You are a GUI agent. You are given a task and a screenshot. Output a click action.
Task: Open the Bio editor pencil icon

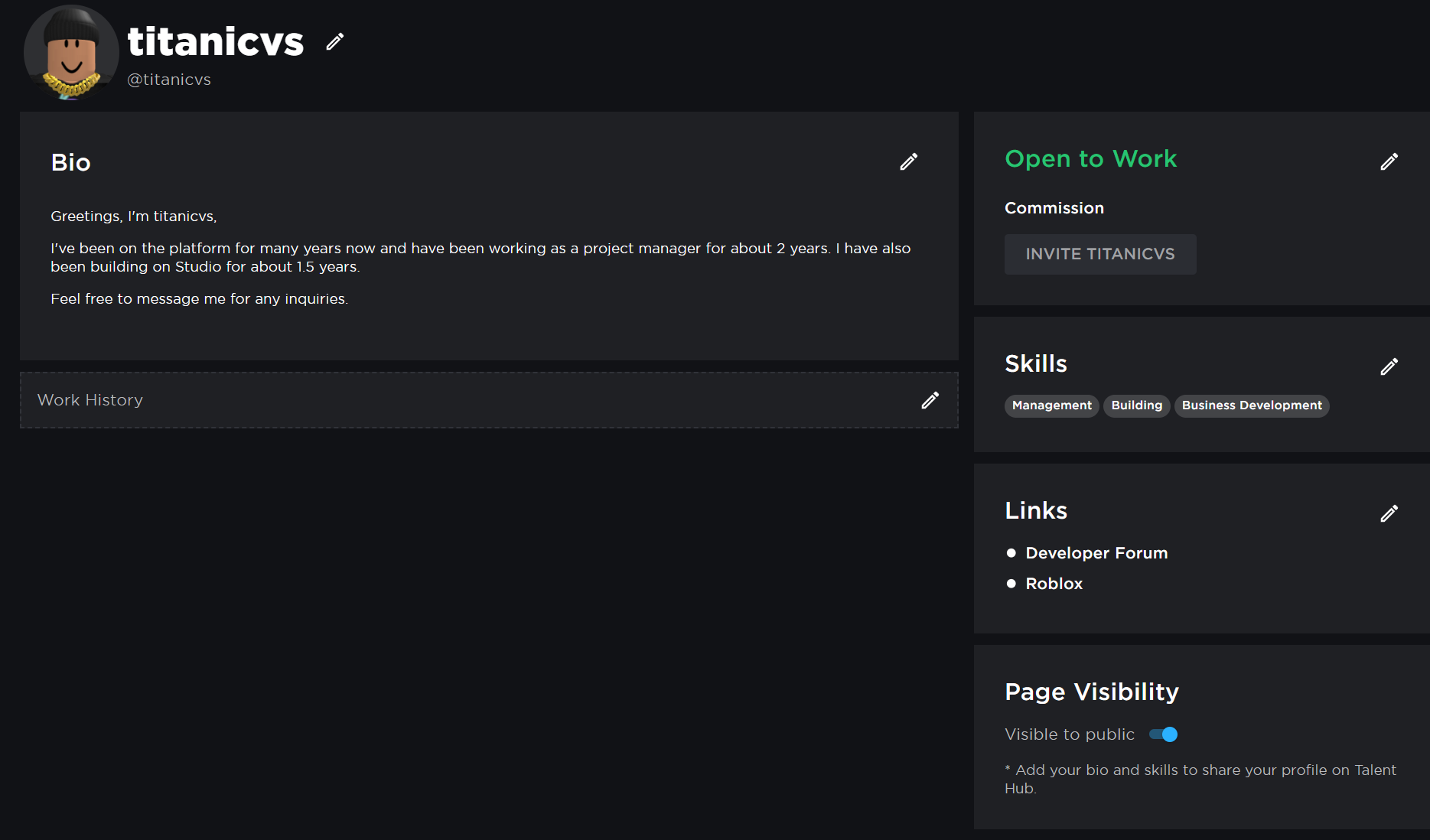coord(908,161)
